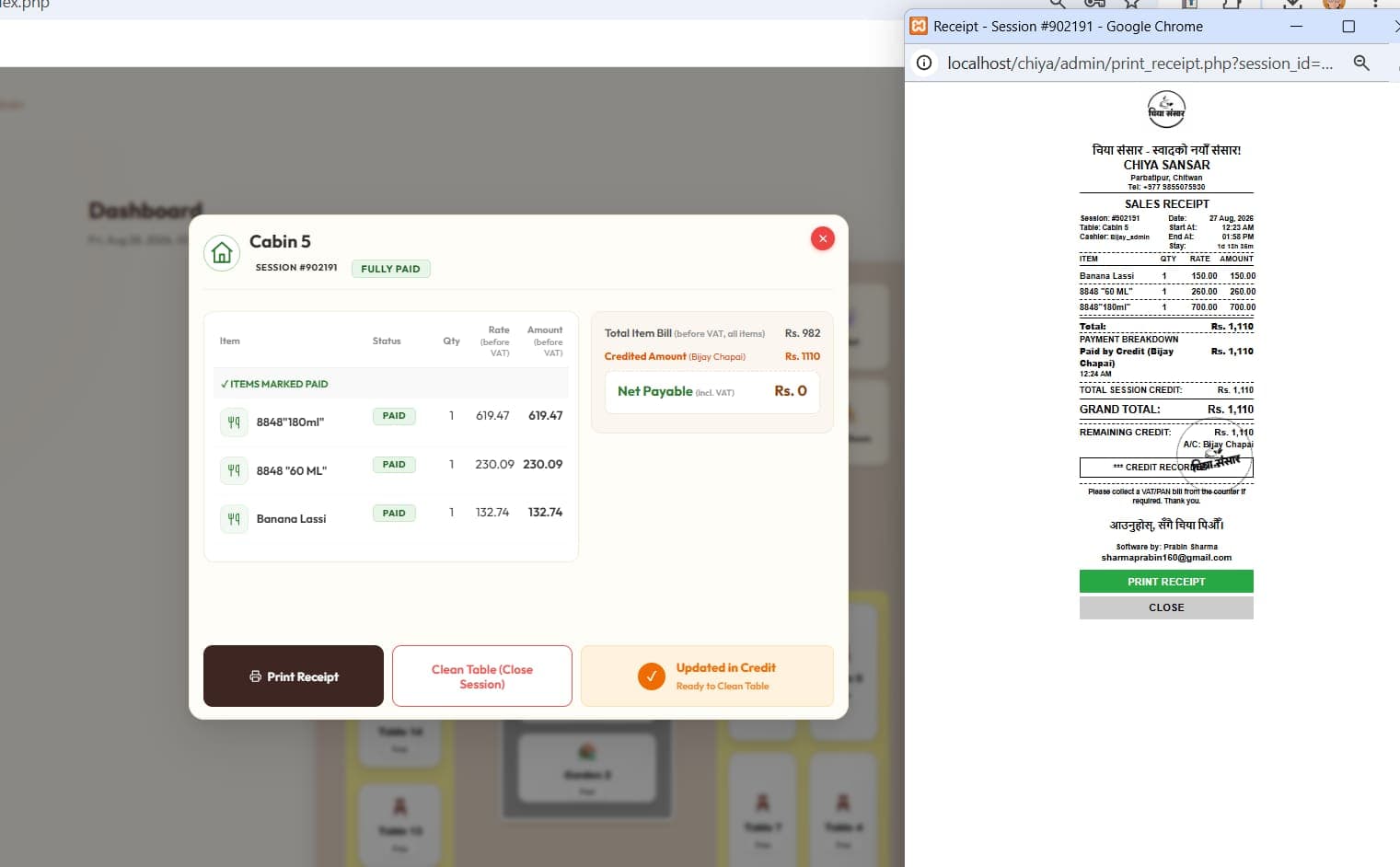
Task: Click the fork icon beside Banana Lassi
Action: tap(234, 519)
